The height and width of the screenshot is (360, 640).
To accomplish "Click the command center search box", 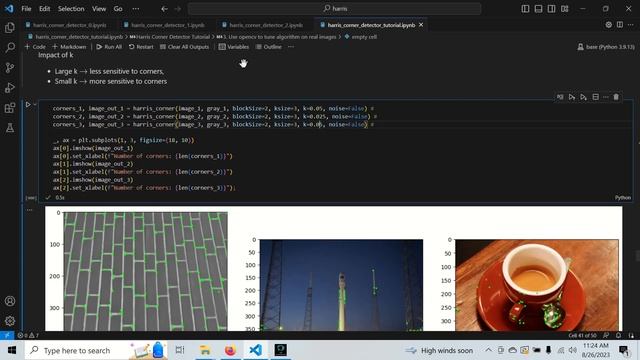I will coord(334,9).
